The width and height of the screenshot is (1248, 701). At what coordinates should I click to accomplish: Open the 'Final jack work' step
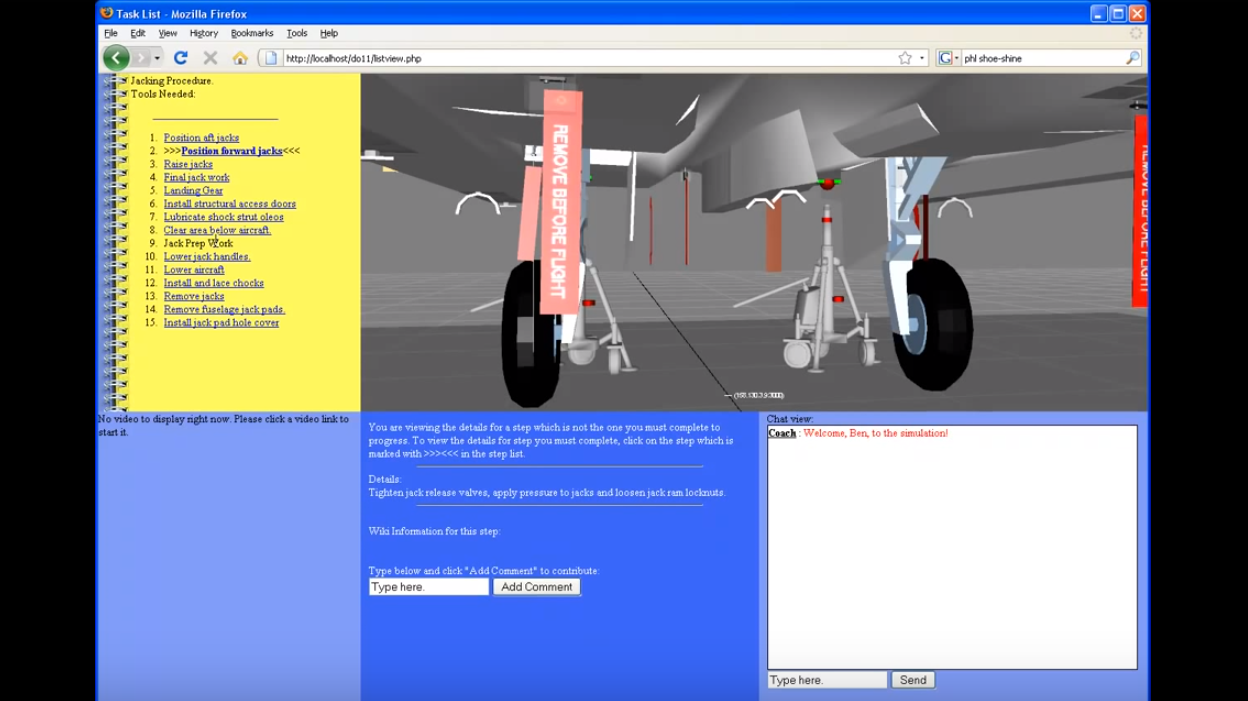click(197, 177)
